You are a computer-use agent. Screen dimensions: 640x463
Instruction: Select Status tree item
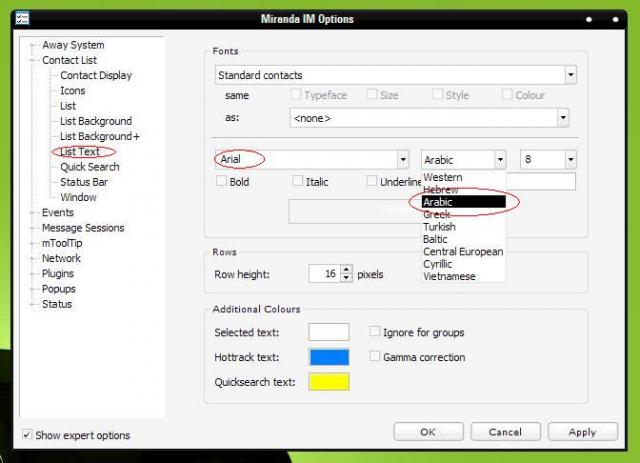click(x=57, y=304)
